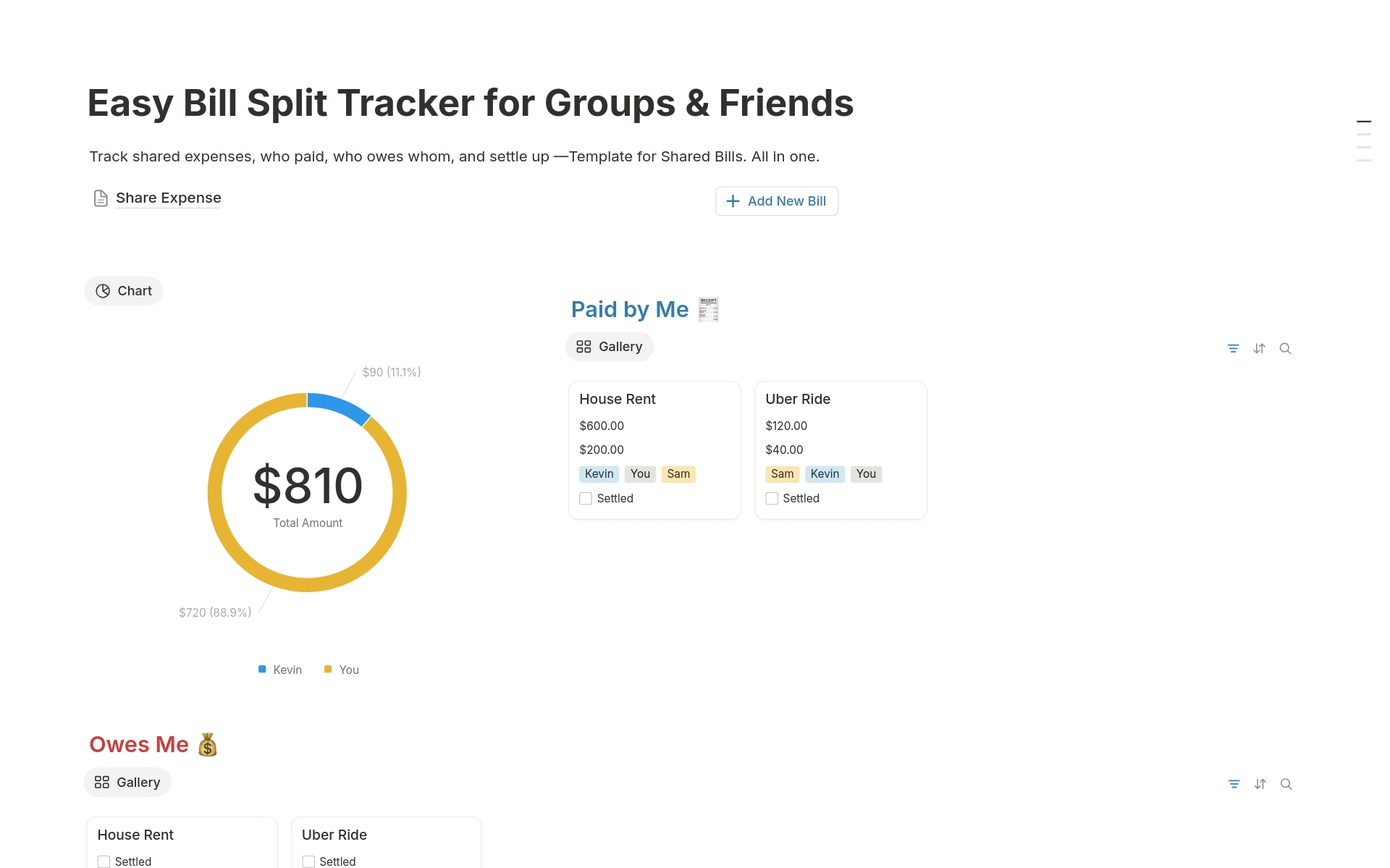
Task: Check Settled on Paid by Me House Rent
Action: (x=586, y=499)
